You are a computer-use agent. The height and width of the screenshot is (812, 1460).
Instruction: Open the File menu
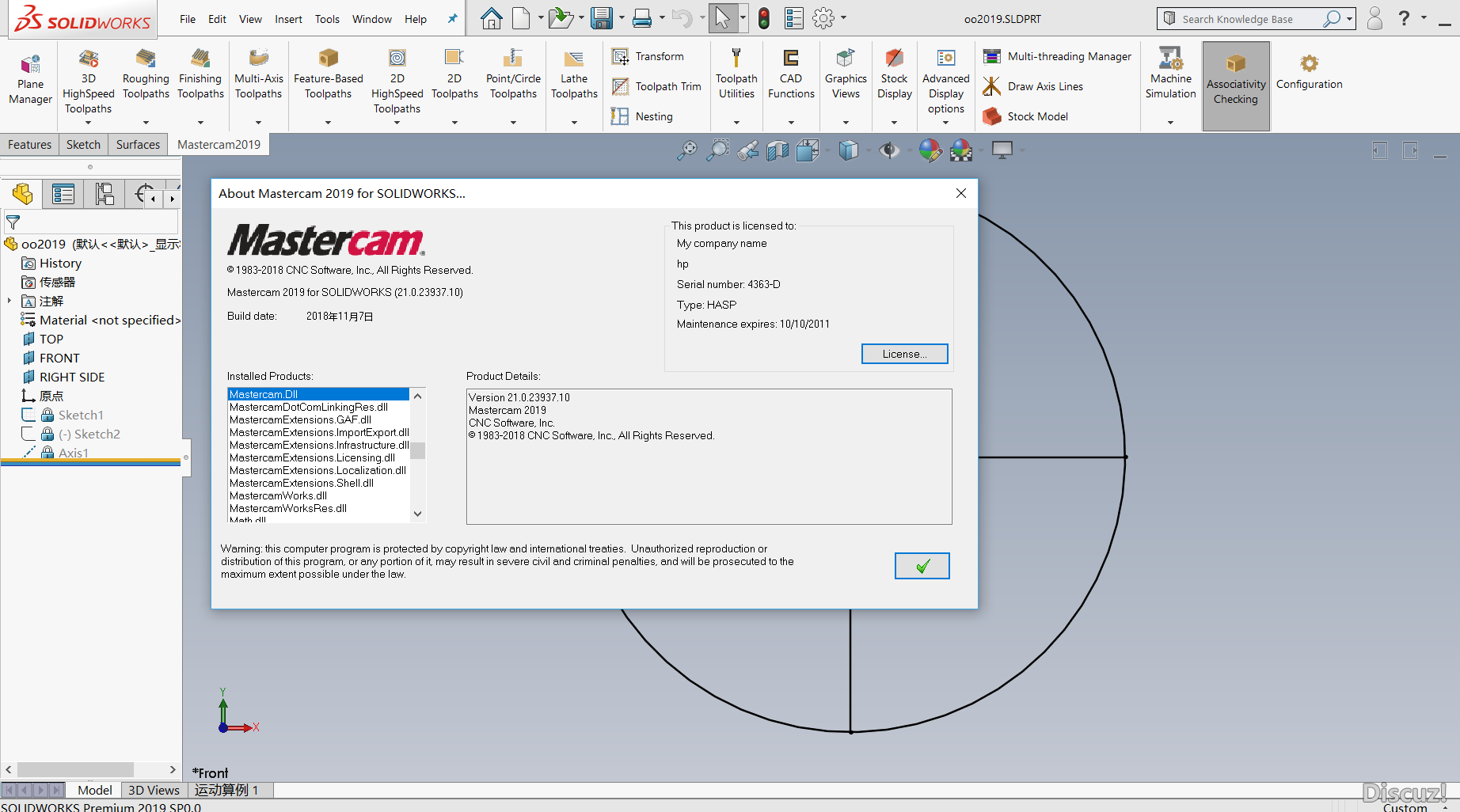[188, 19]
